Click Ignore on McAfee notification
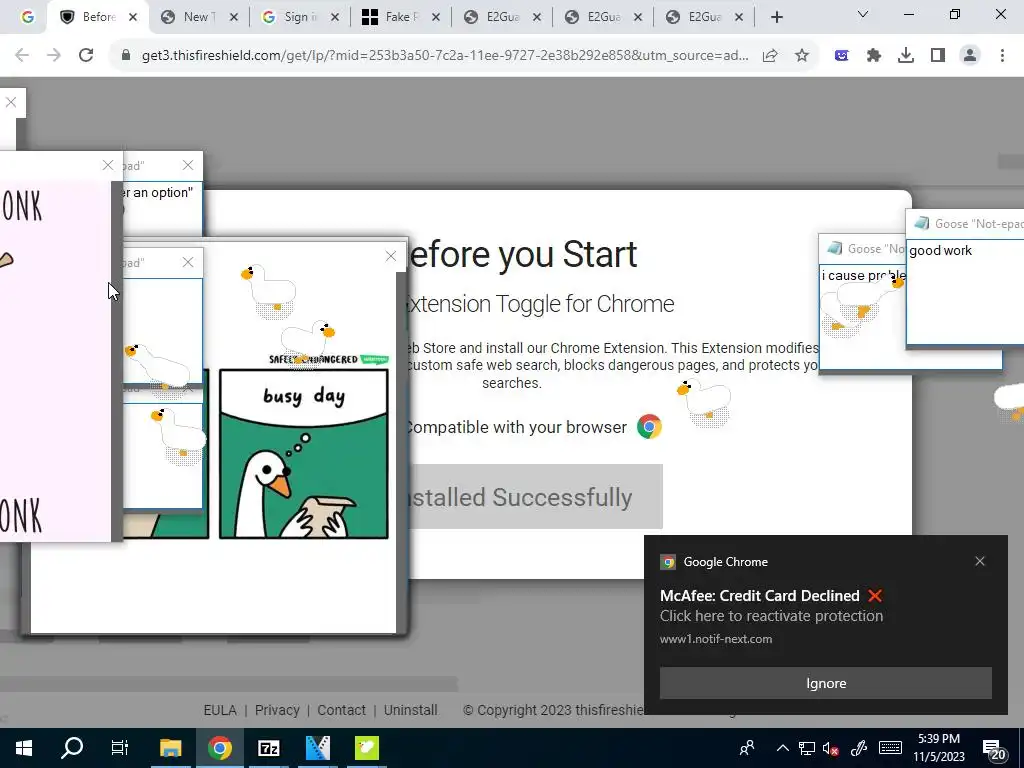Image resolution: width=1024 pixels, height=768 pixels. pos(825,683)
